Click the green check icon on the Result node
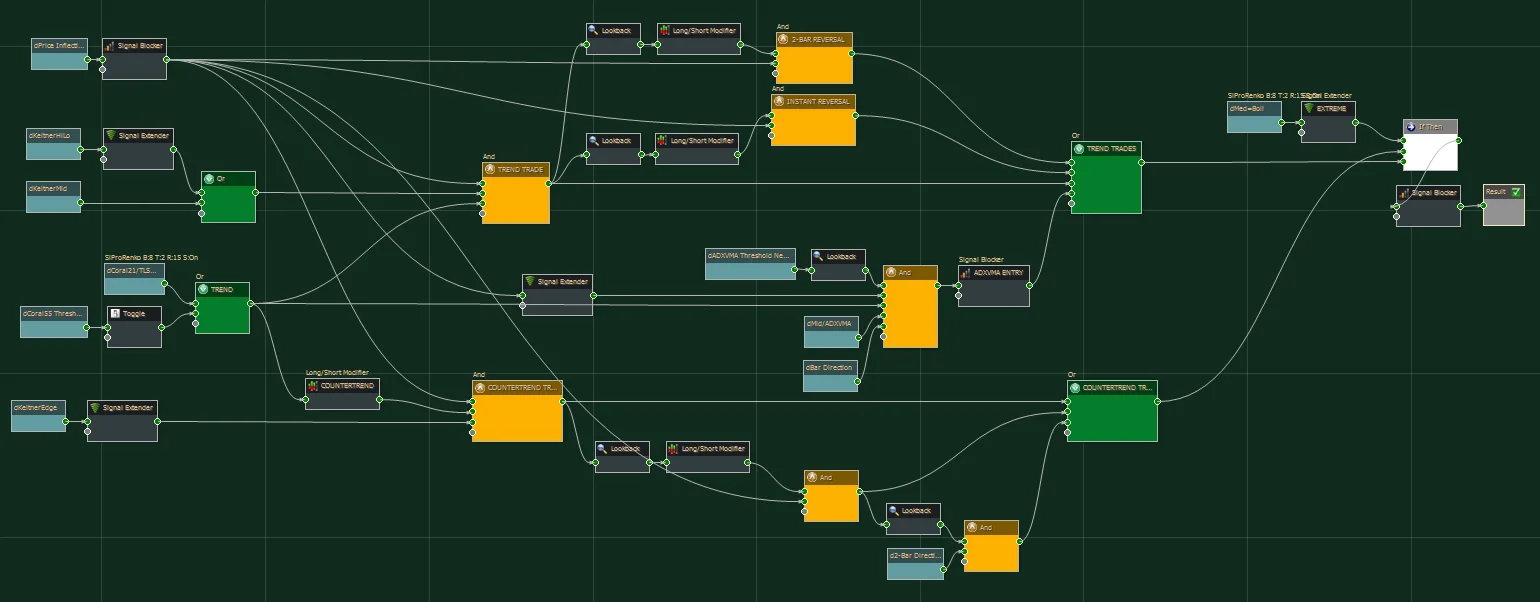The width and height of the screenshot is (1540, 602). [x=1516, y=191]
